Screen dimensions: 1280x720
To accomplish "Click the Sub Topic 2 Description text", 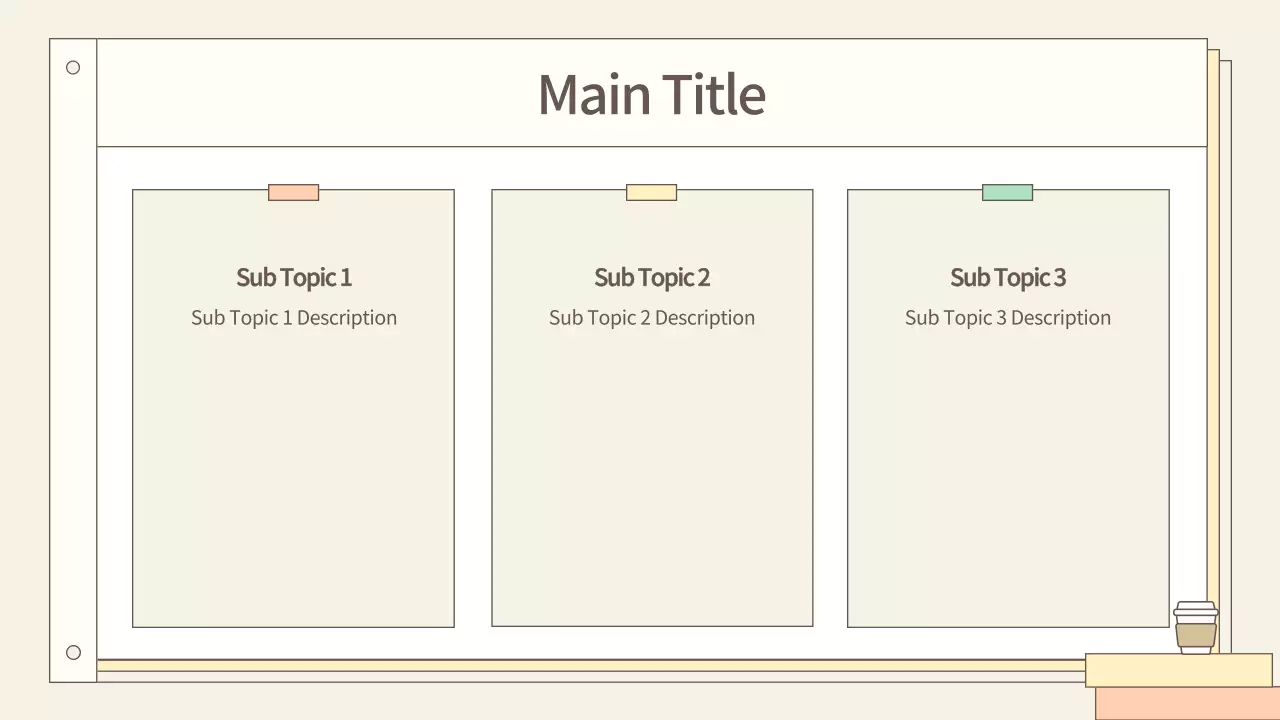I will (651, 318).
